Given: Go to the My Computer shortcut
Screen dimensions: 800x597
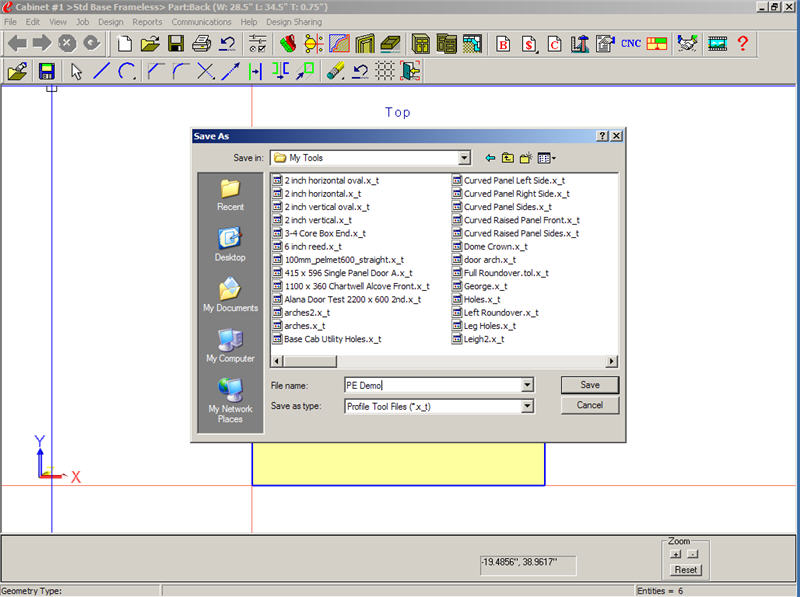Looking at the screenshot, I should pos(230,345).
